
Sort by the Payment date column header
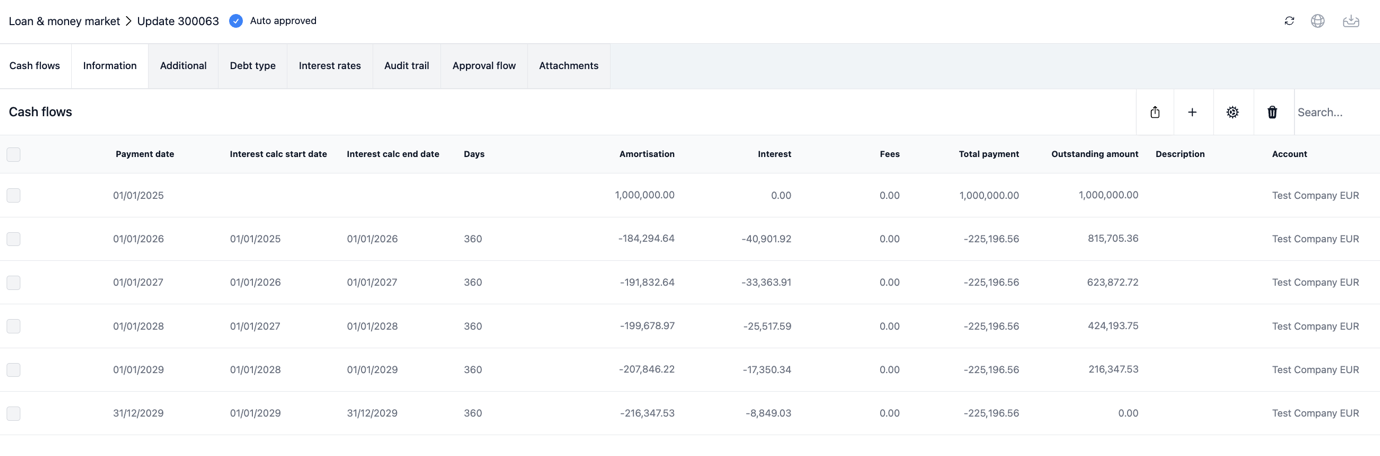pos(145,154)
